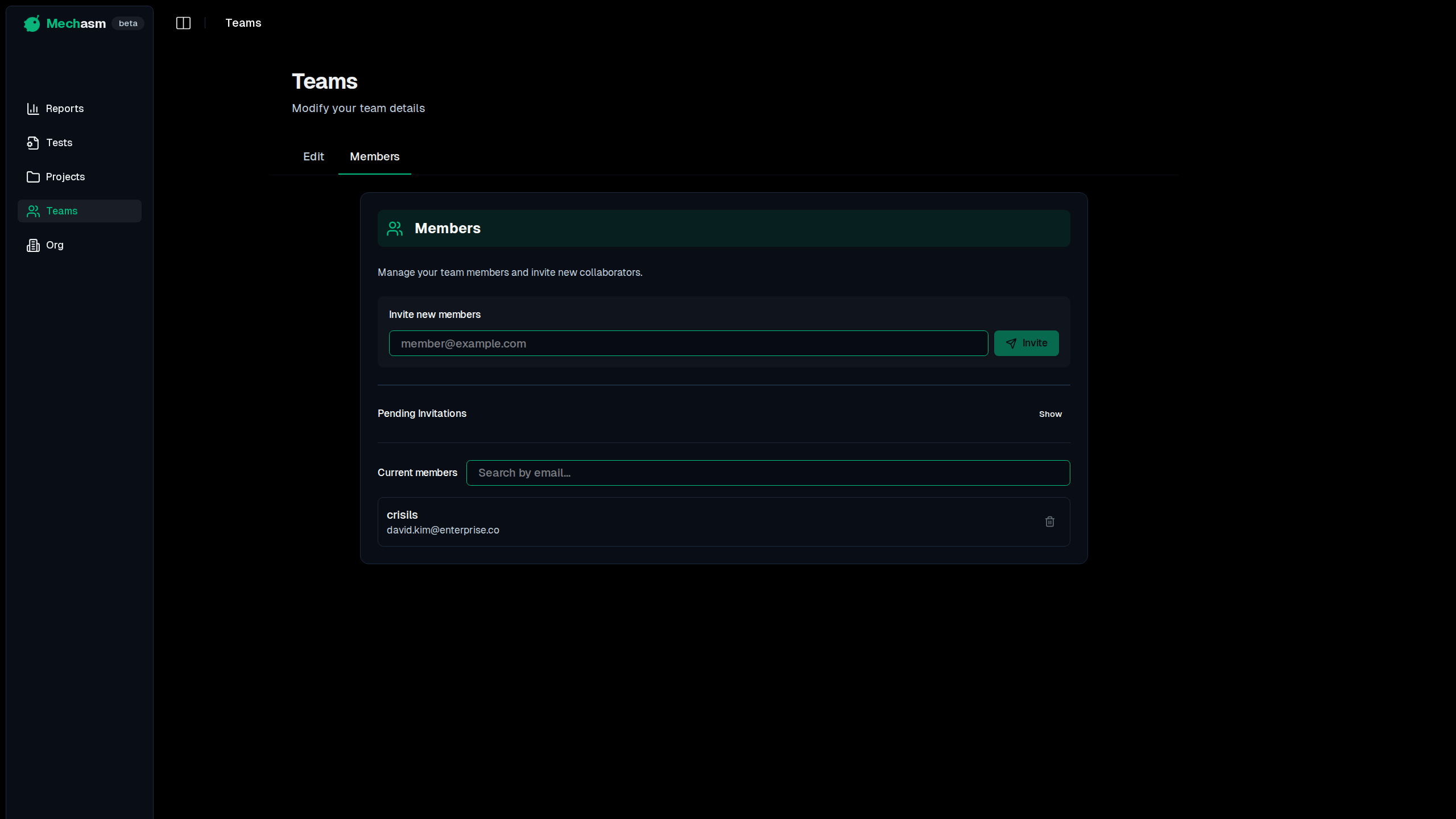Open the Org page link
The width and height of the screenshot is (1456, 819).
click(55, 245)
